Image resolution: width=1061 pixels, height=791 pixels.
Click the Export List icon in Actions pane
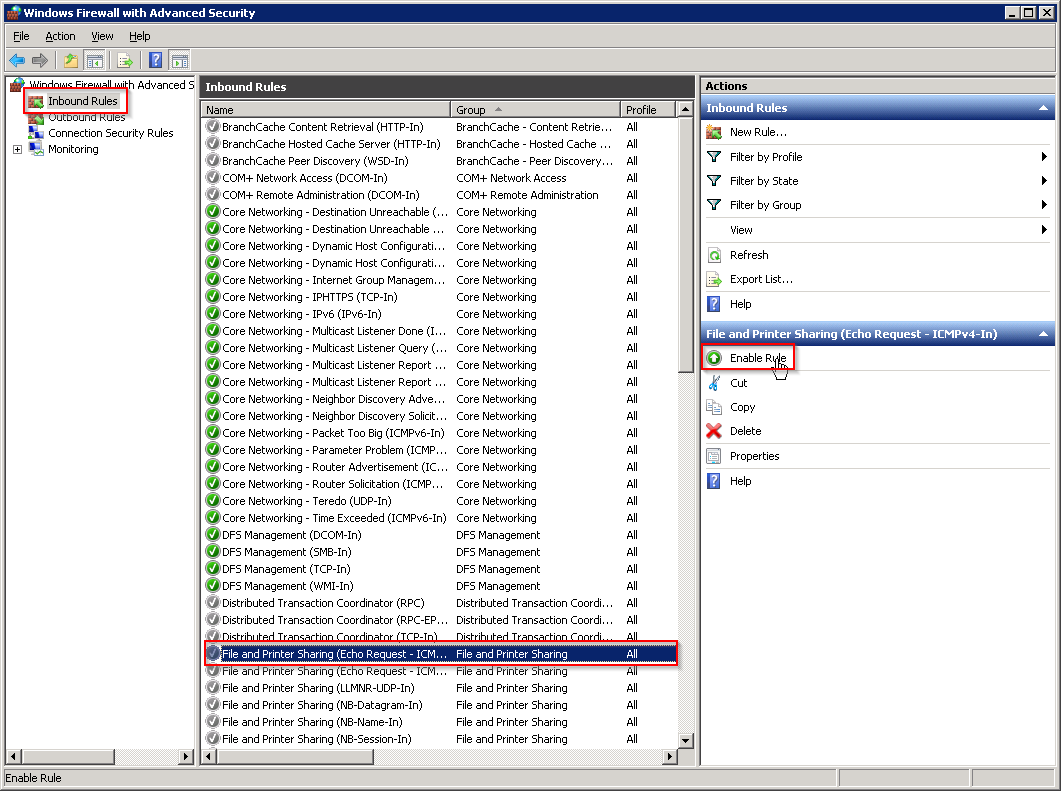coord(714,279)
